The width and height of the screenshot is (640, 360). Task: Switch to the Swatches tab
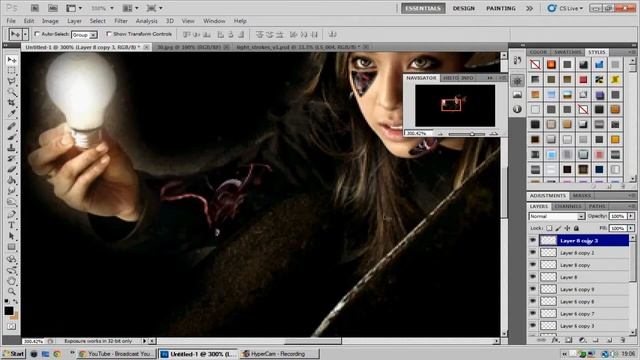[567, 52]
